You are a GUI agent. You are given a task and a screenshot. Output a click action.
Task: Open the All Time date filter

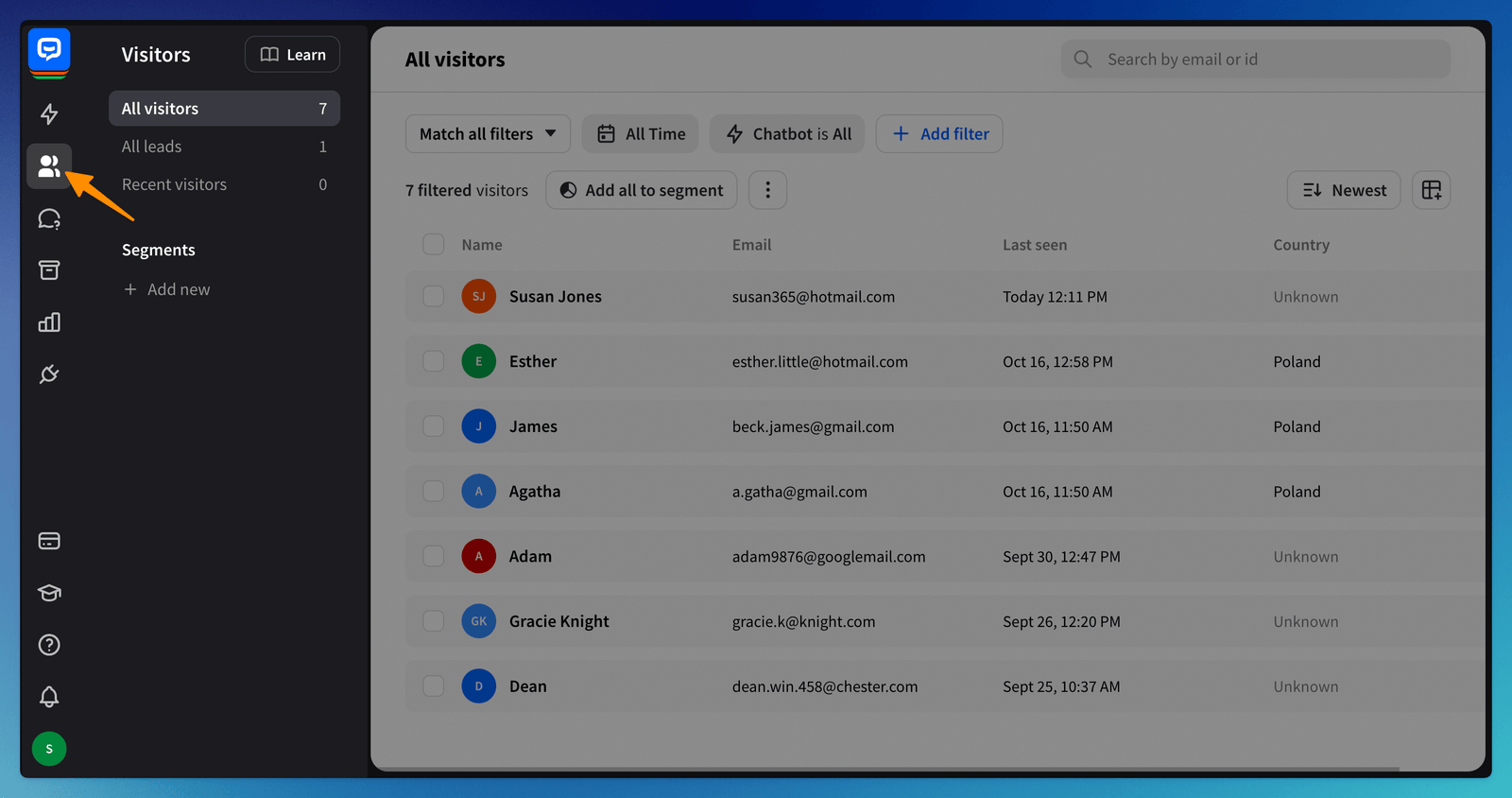point(641,134)
